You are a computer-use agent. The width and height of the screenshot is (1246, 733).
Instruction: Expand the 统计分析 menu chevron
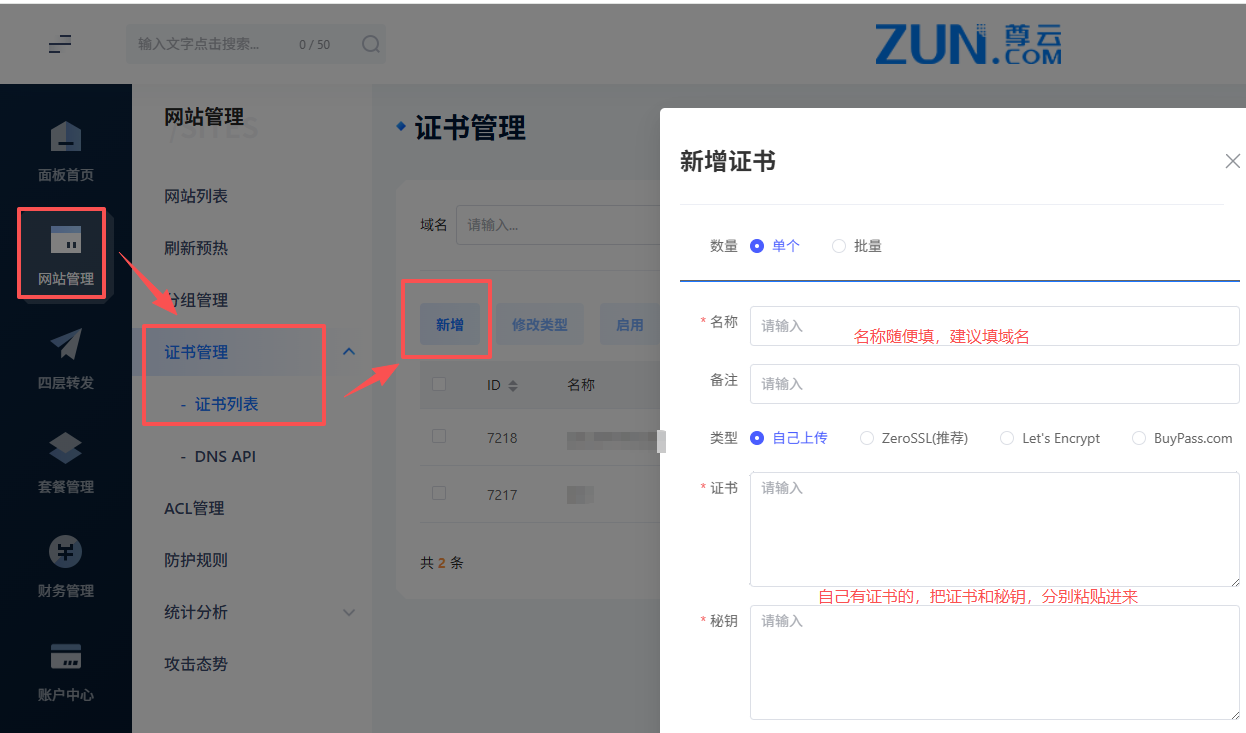coord(349,612)
